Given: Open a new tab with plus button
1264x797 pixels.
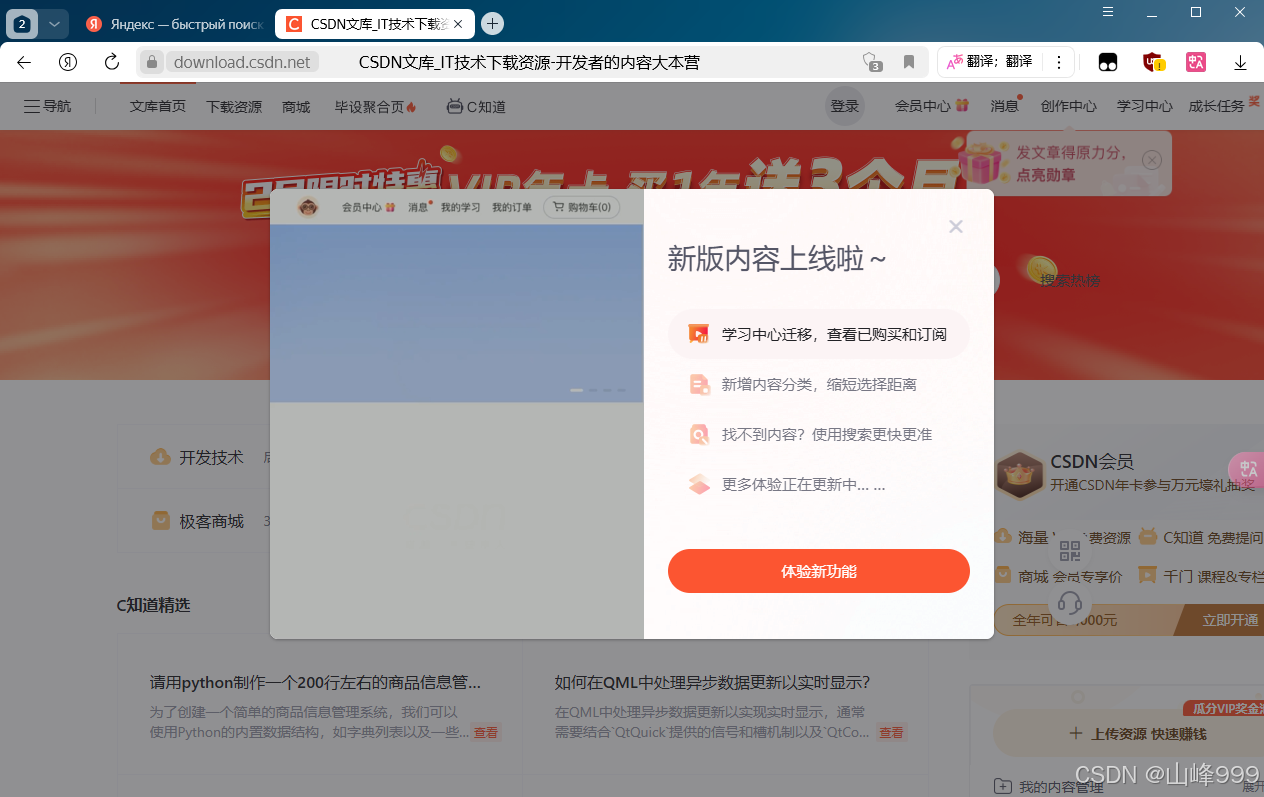Looking at the screenshot, I should (492, 23).
